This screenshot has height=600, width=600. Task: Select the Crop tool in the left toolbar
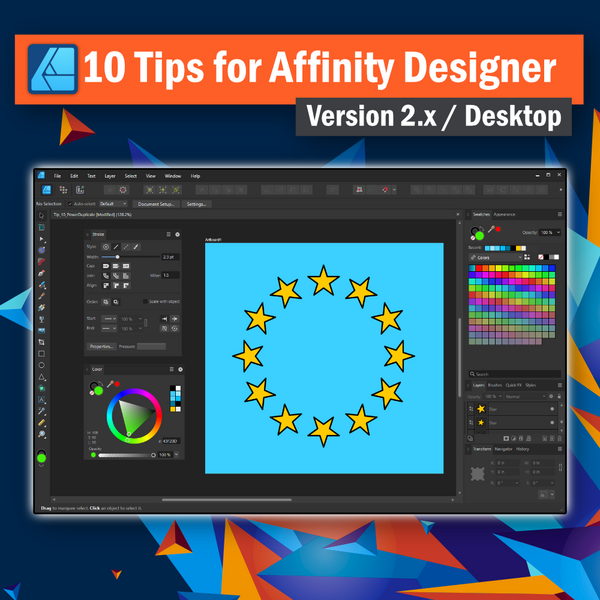point(41,342)
